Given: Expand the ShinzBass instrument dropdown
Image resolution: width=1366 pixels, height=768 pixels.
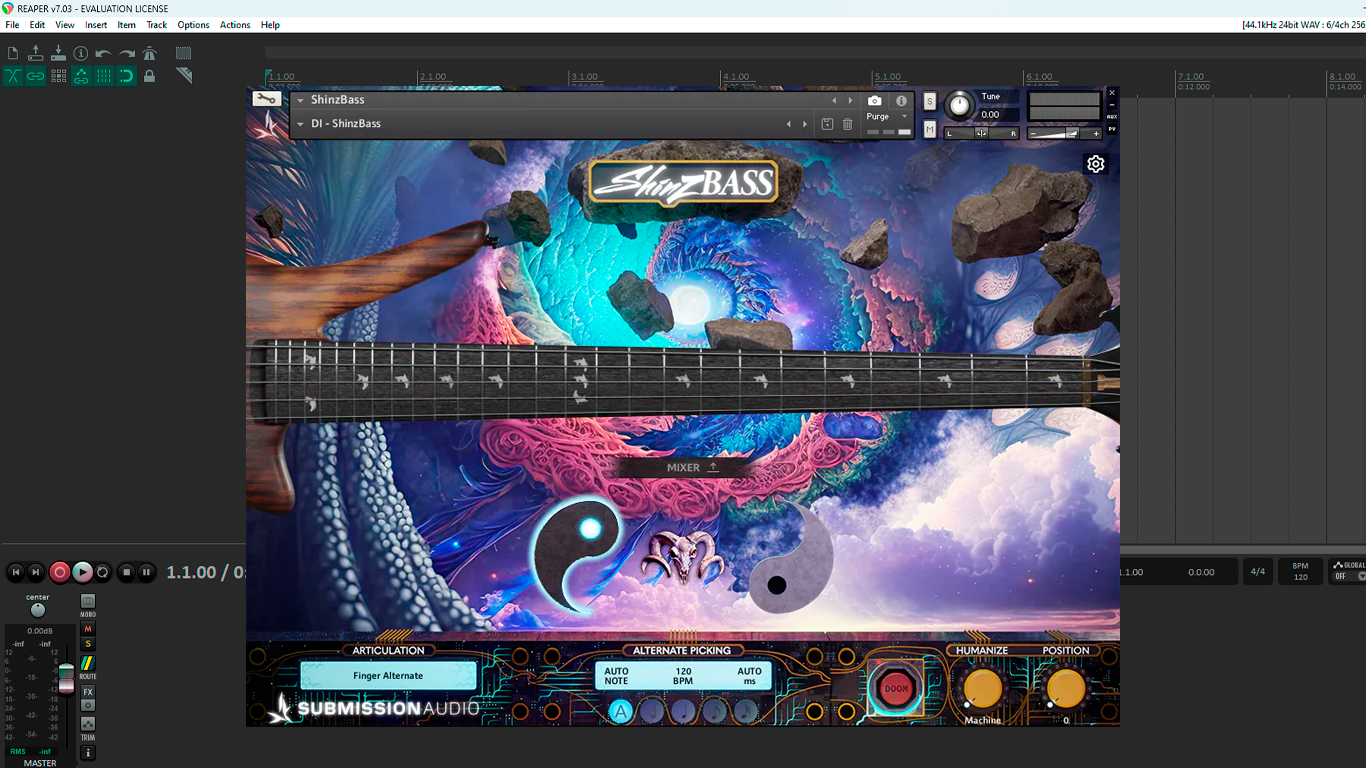Looking at the screenshot, I should pyautogui.click(x=300, y=100).
